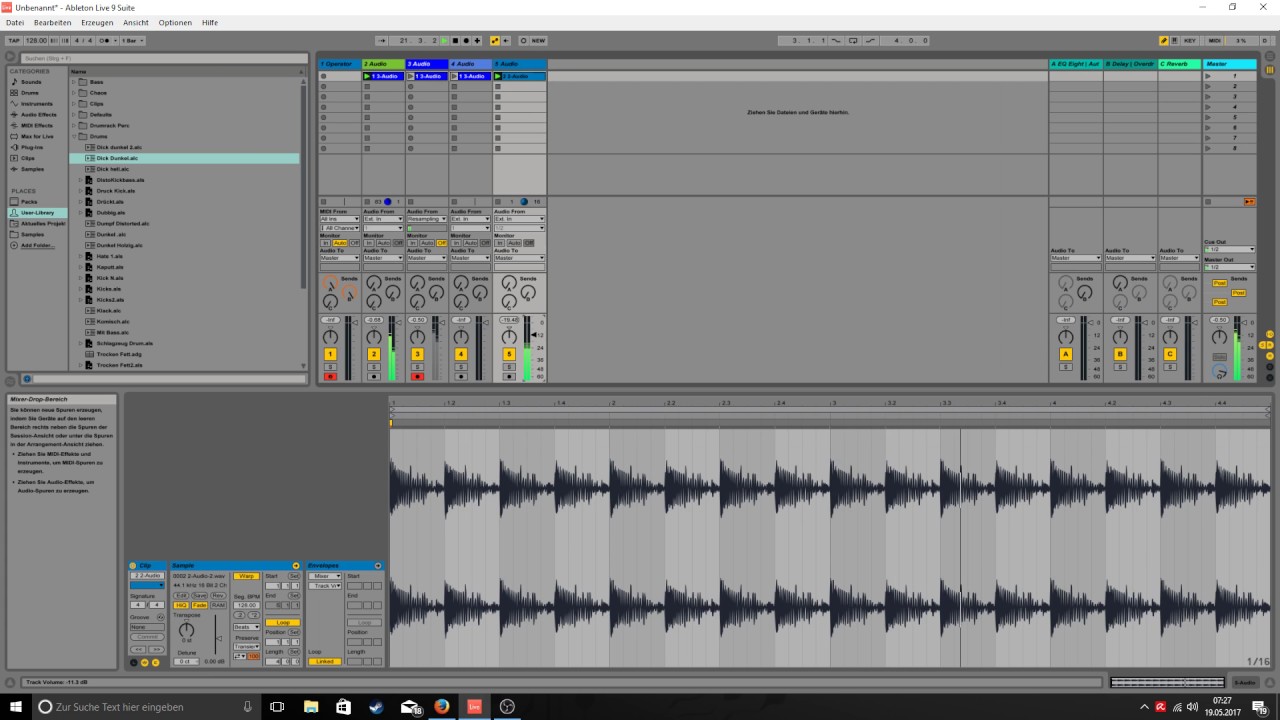
Task: Launch the clip on track 5 Audio
Action: tap(498, 76)
